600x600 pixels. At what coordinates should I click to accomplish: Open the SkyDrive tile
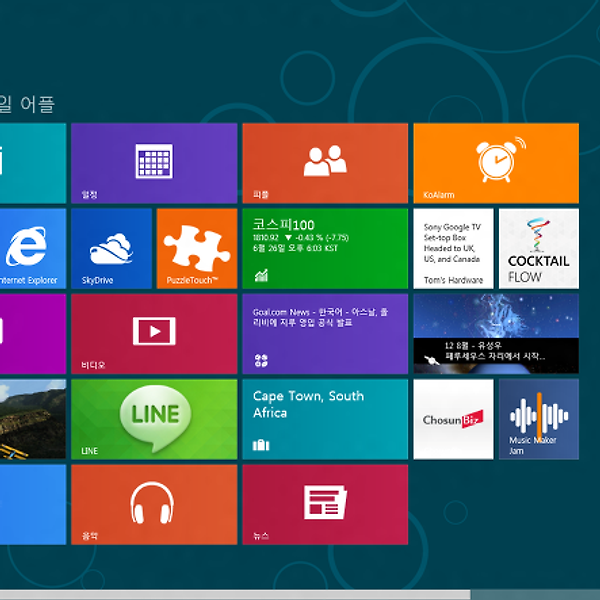111,248
